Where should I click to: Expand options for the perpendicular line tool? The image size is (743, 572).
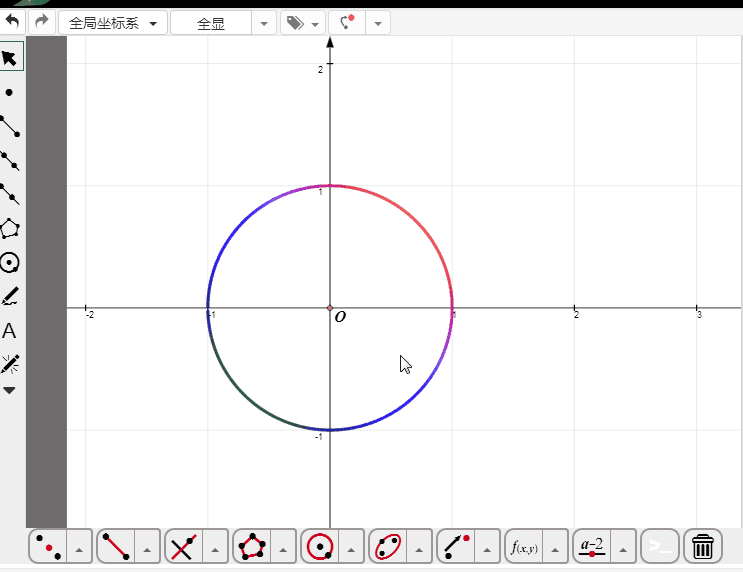[x=215, y=547]
